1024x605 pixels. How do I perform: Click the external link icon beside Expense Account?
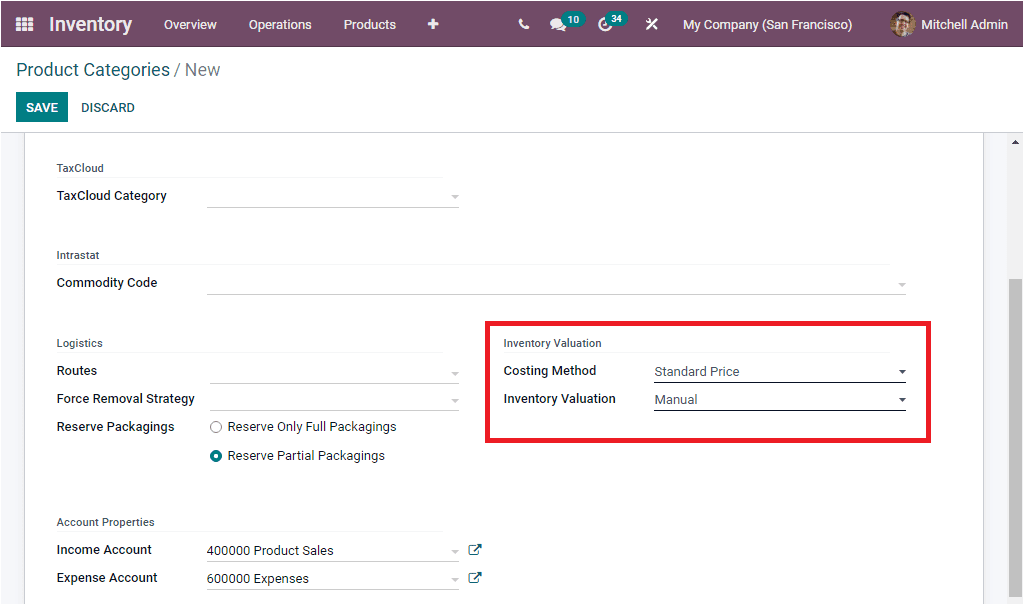(475, 577)
